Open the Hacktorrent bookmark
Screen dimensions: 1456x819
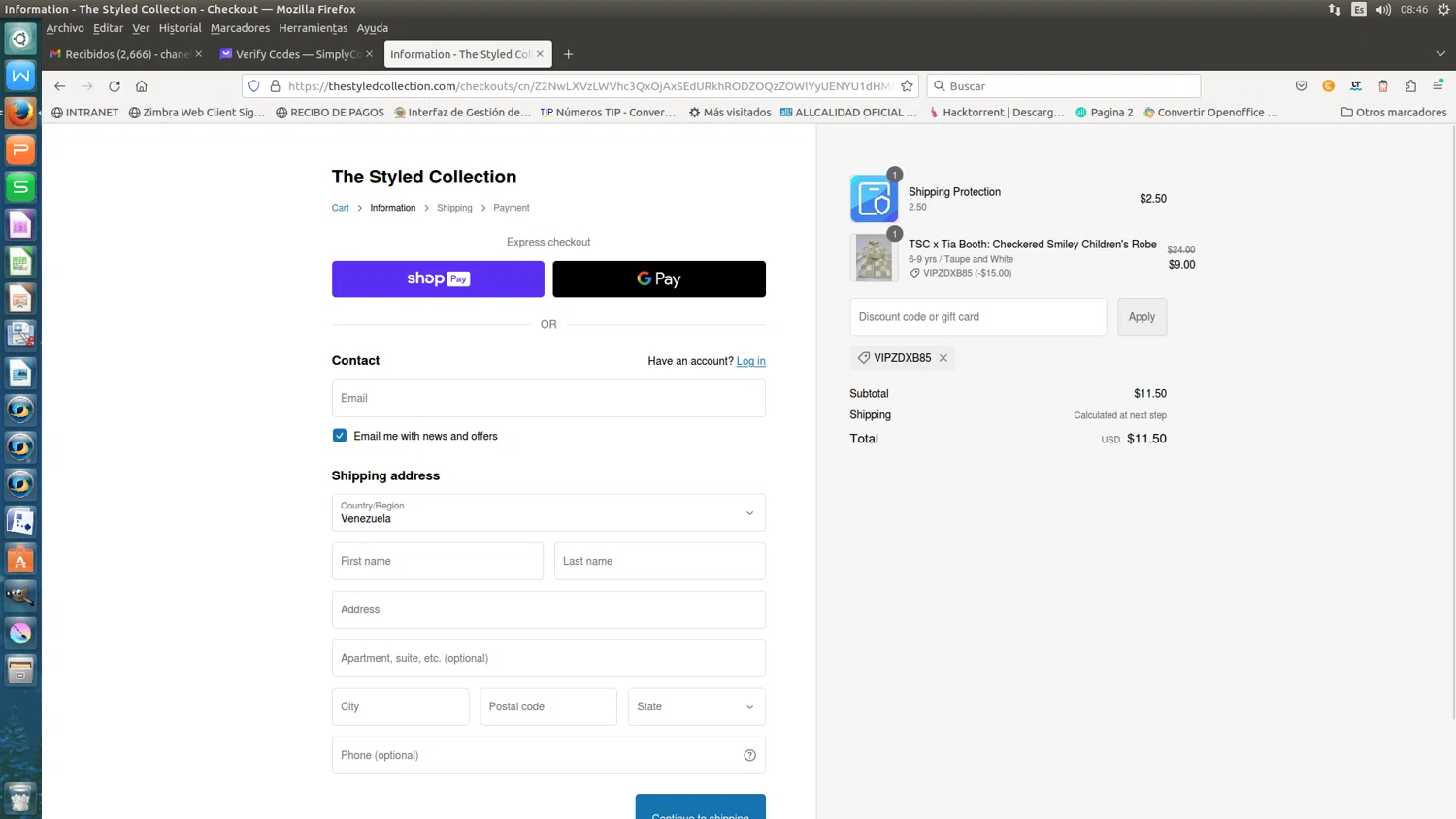[997, 113]
